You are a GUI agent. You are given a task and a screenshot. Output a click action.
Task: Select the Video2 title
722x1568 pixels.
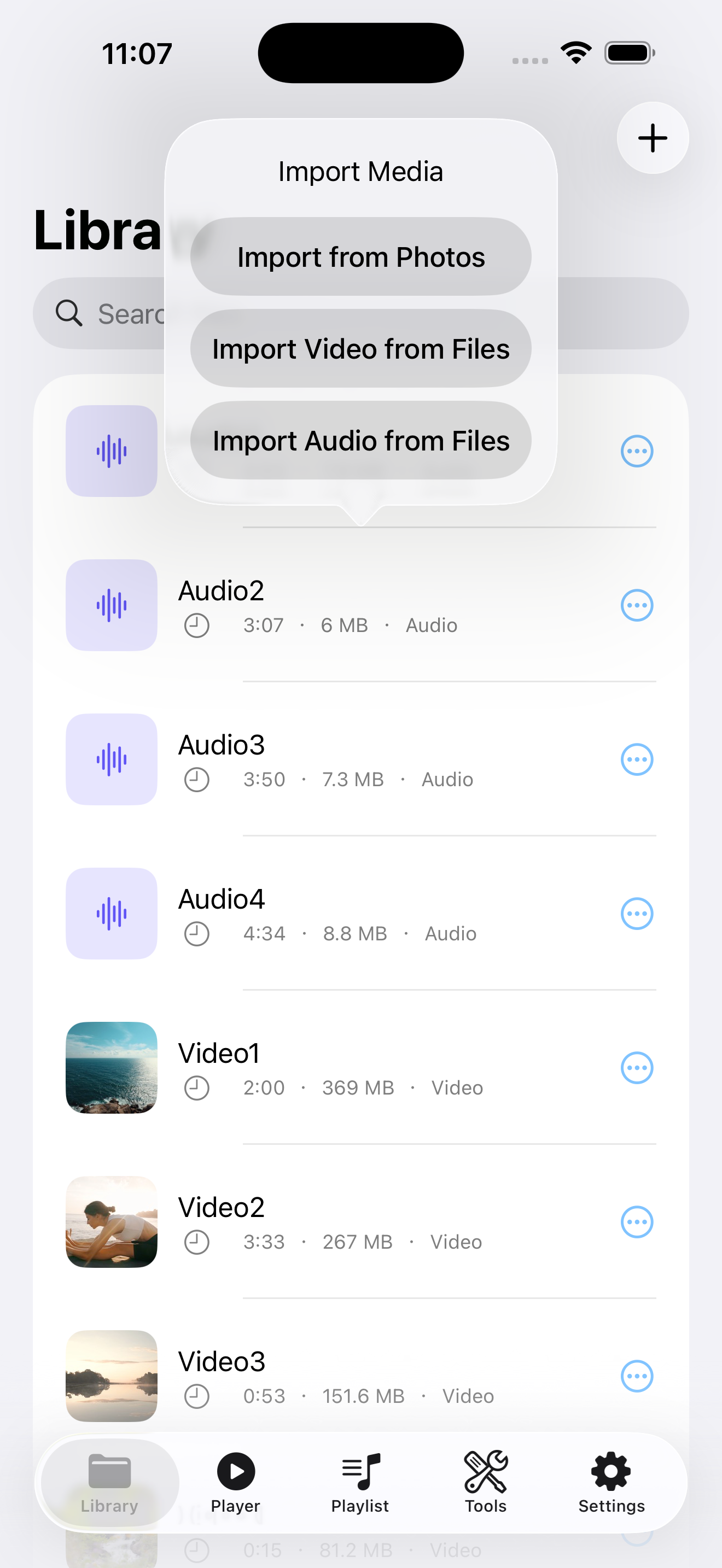(222, 1207)
